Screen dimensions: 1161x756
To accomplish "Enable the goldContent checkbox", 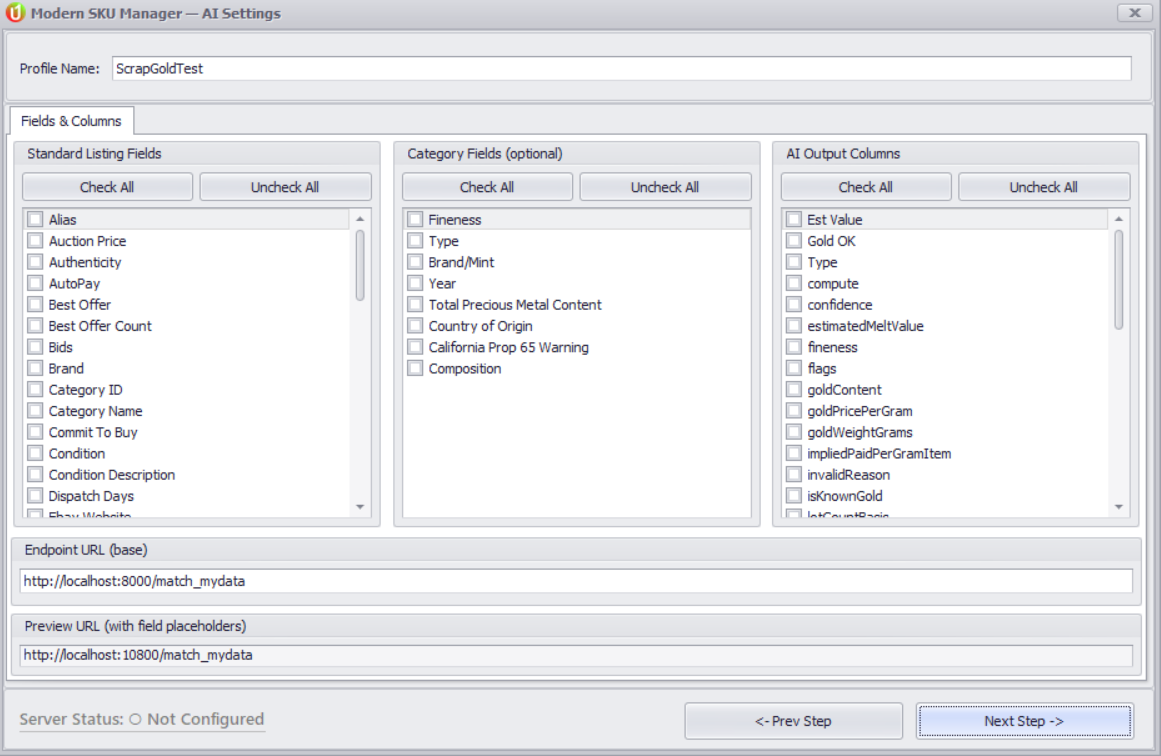I will coord(794,389).
